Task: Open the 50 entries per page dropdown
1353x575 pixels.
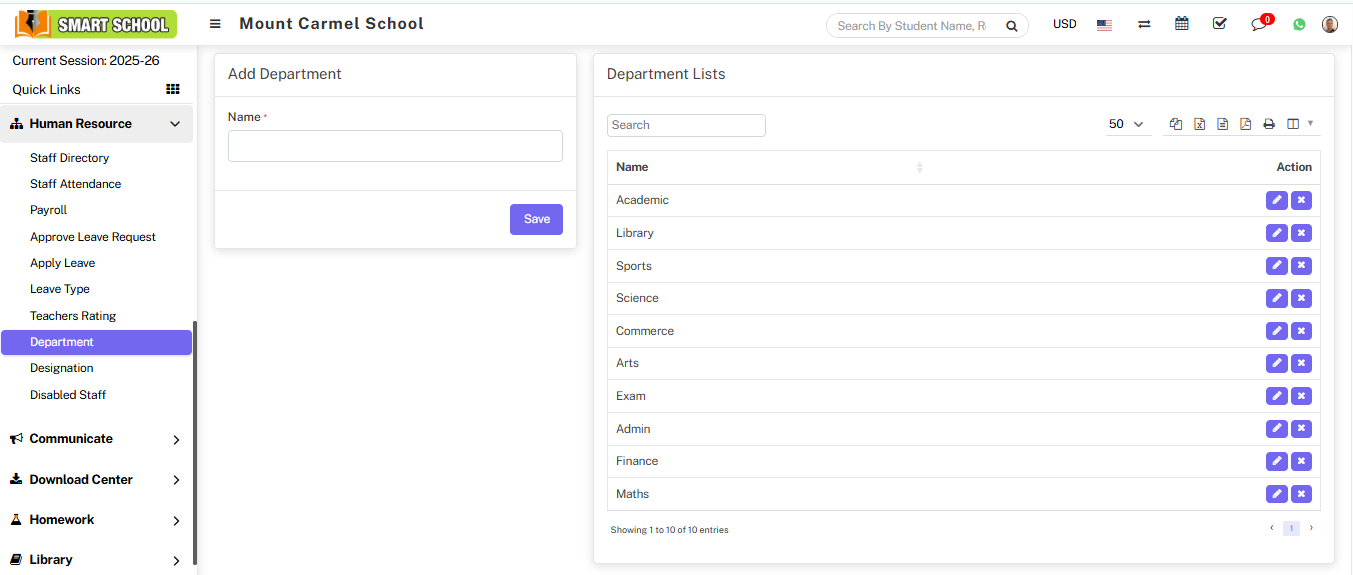Action: 1126,124
